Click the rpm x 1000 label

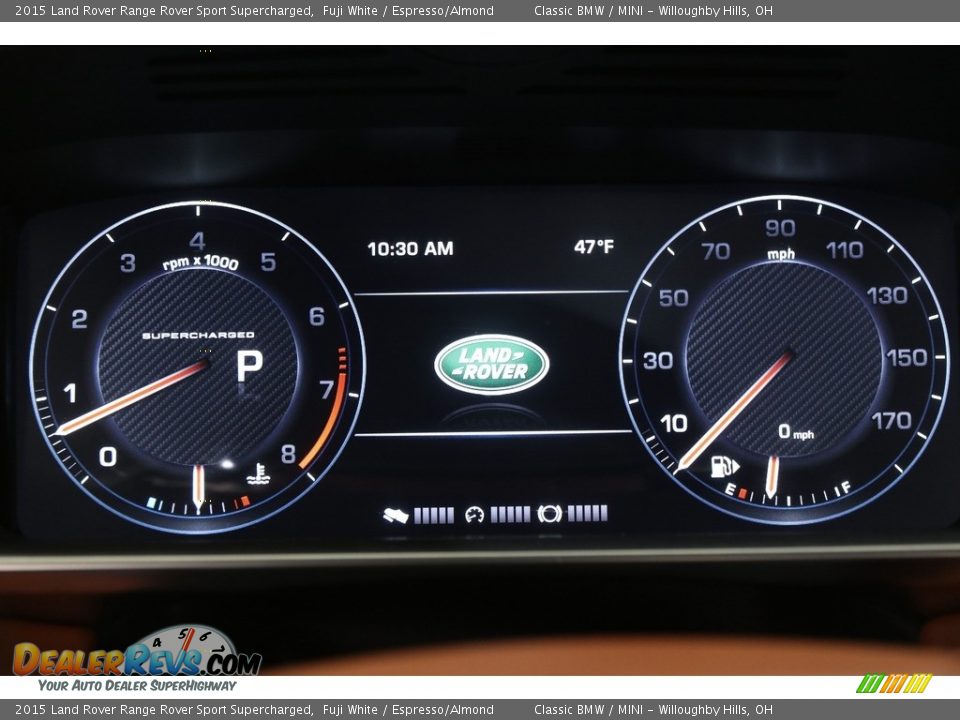pos(200,263)
